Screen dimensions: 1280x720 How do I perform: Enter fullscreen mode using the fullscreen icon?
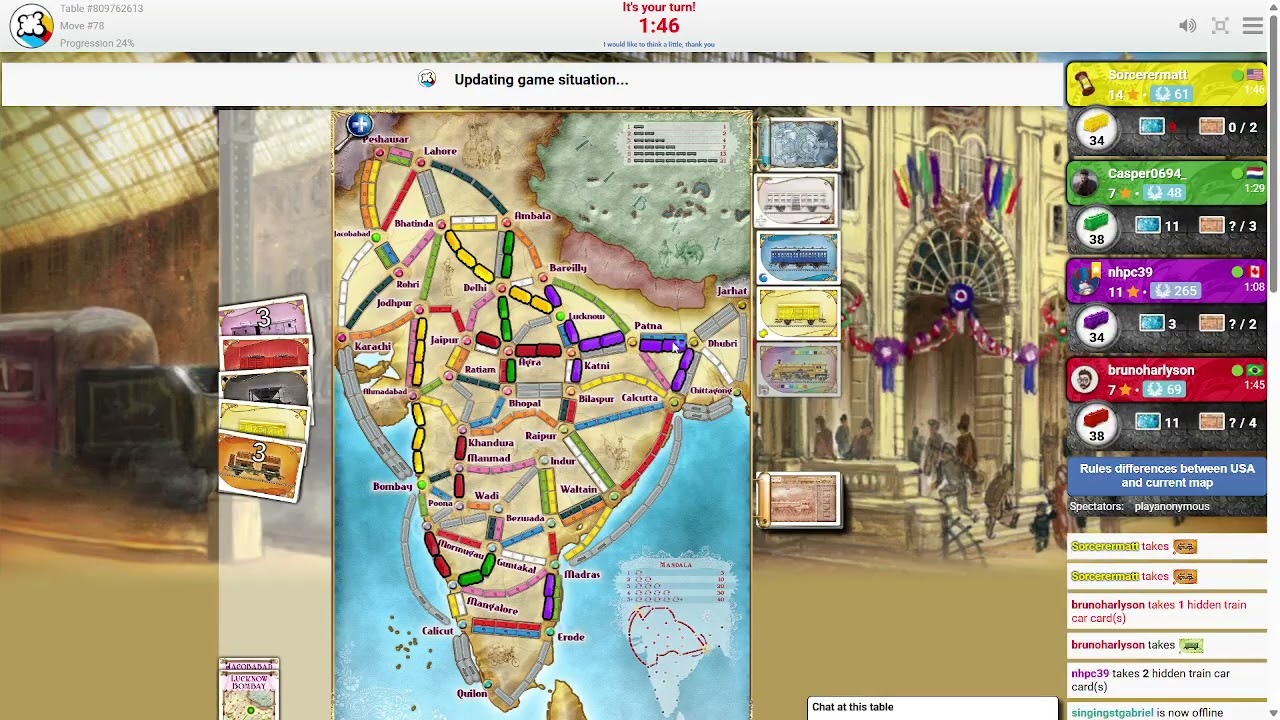click(1220, 26)
